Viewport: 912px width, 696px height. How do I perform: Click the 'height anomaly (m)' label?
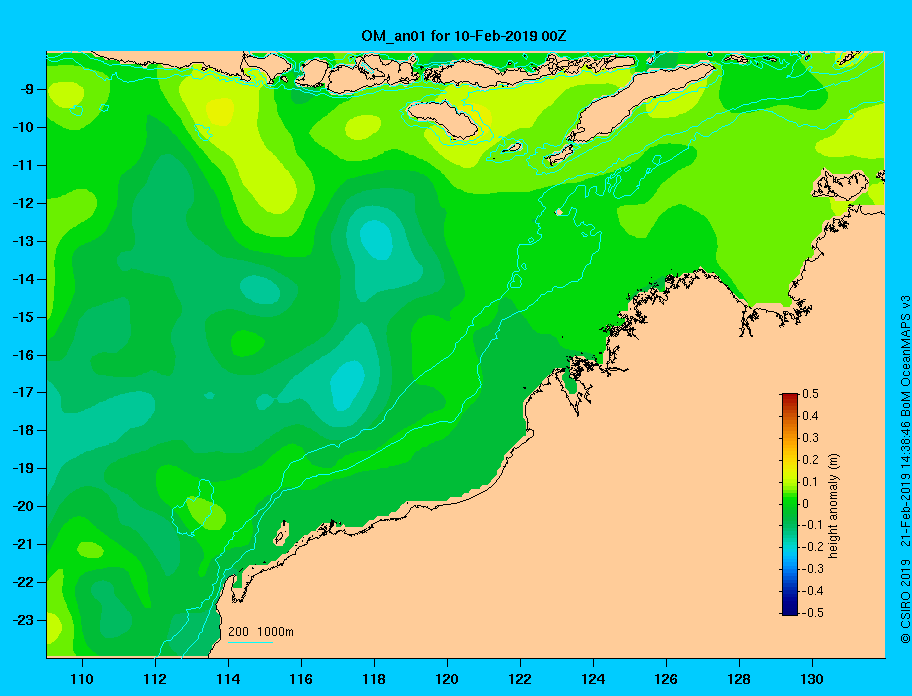click(x=833, y=505)
